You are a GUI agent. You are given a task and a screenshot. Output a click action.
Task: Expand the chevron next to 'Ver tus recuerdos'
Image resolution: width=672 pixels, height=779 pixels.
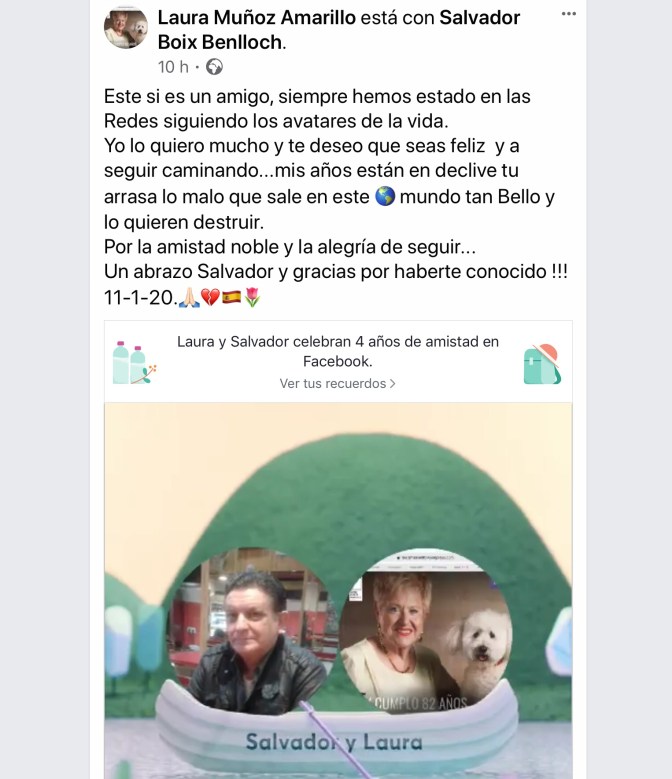[392, 384]
